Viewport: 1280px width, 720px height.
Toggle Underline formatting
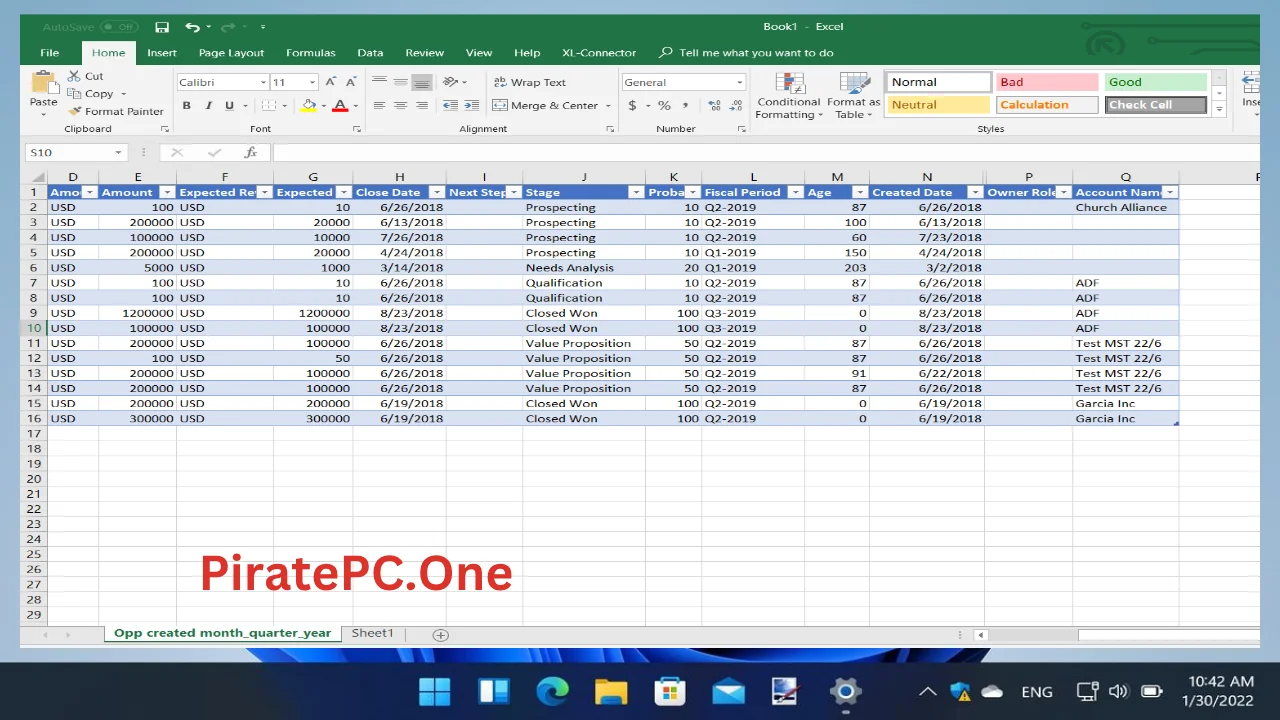point(229,105)
